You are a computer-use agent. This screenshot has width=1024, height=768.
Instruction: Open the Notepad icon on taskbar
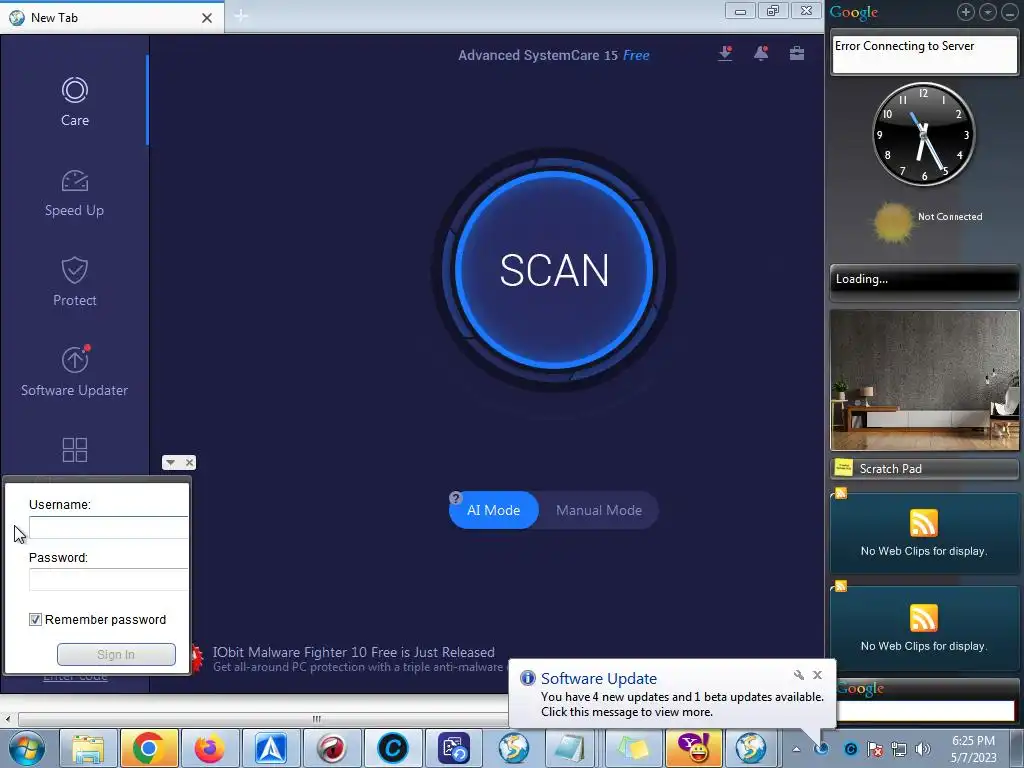tap(569, 748)
